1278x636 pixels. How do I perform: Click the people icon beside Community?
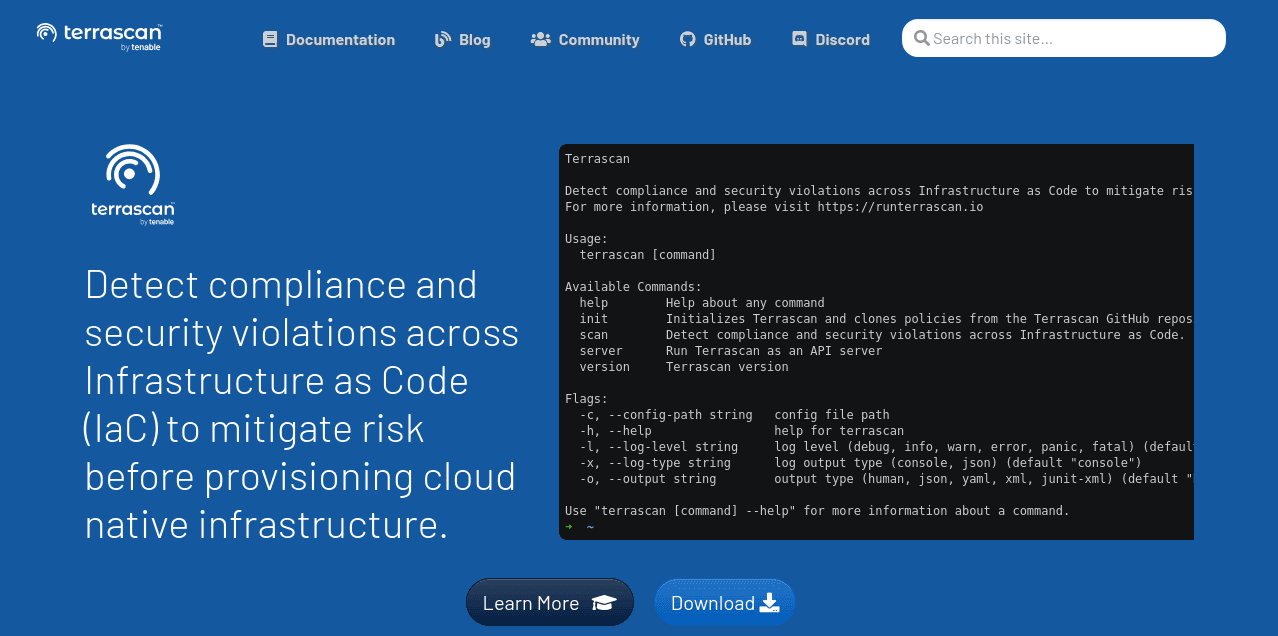(541, 39)
